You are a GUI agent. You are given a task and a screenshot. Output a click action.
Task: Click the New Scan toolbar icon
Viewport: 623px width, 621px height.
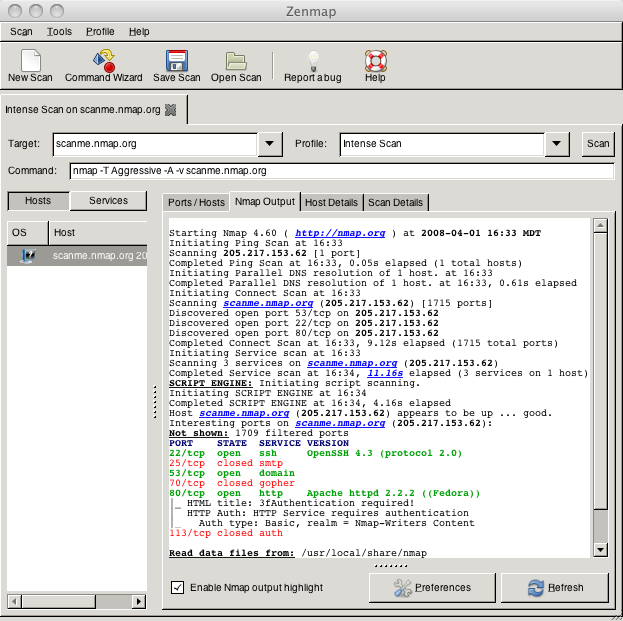[x=31, y=60]
